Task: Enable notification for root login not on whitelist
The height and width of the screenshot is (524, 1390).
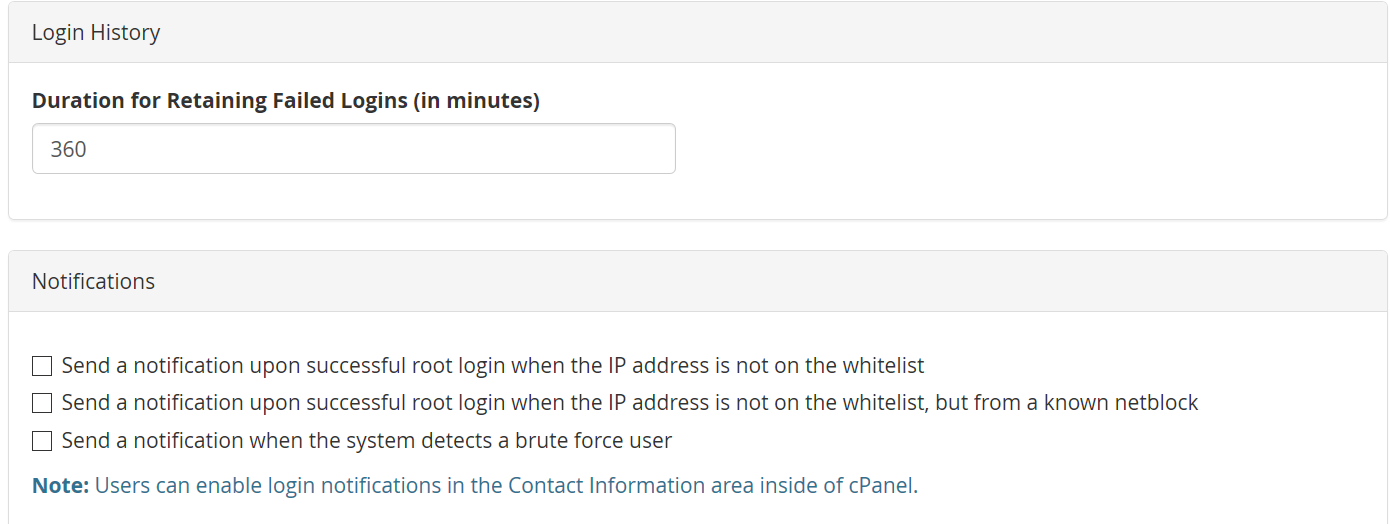Action: pos(42,366)
